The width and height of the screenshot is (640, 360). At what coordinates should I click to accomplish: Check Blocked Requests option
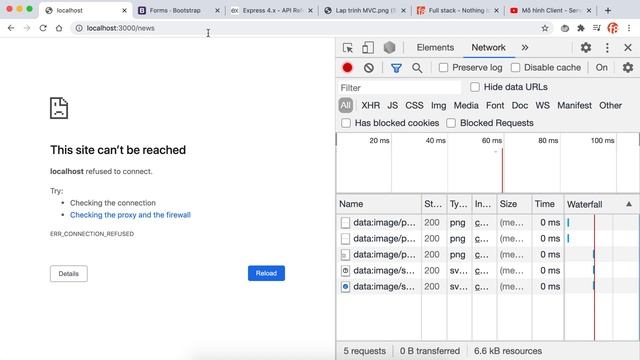click(451, 123)
